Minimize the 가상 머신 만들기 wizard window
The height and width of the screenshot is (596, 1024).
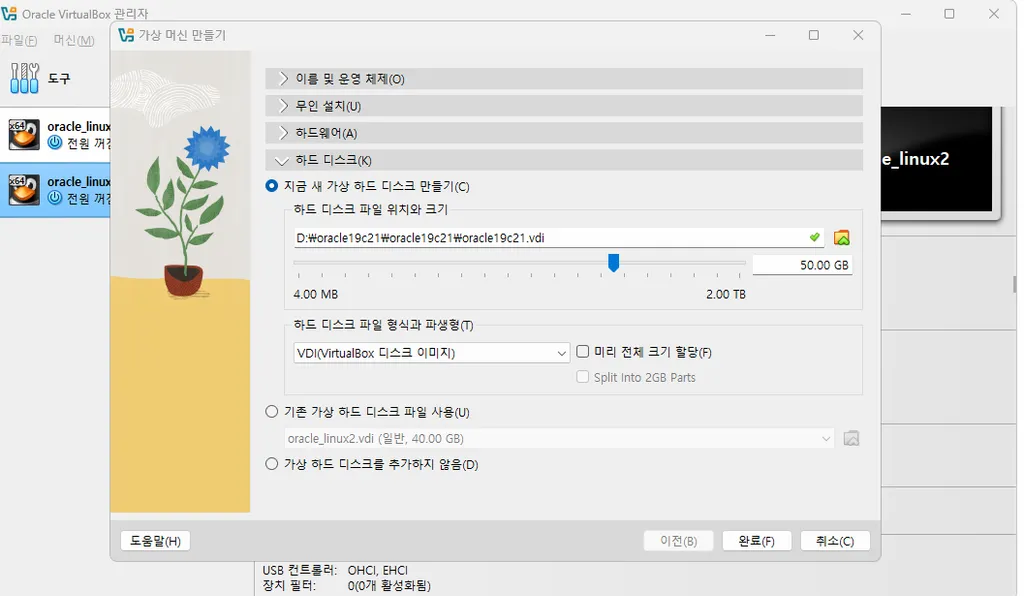tap(771, 35)
